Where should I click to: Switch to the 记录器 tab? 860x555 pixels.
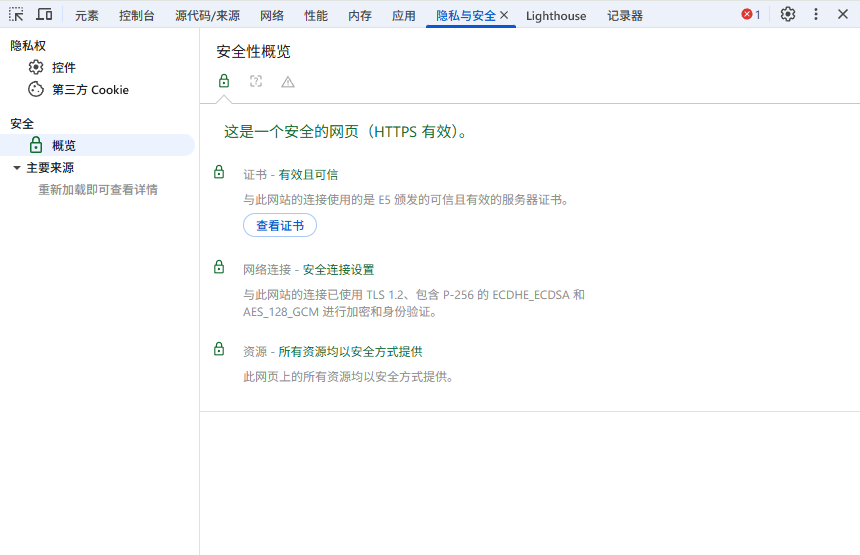[x=625, y=15]
